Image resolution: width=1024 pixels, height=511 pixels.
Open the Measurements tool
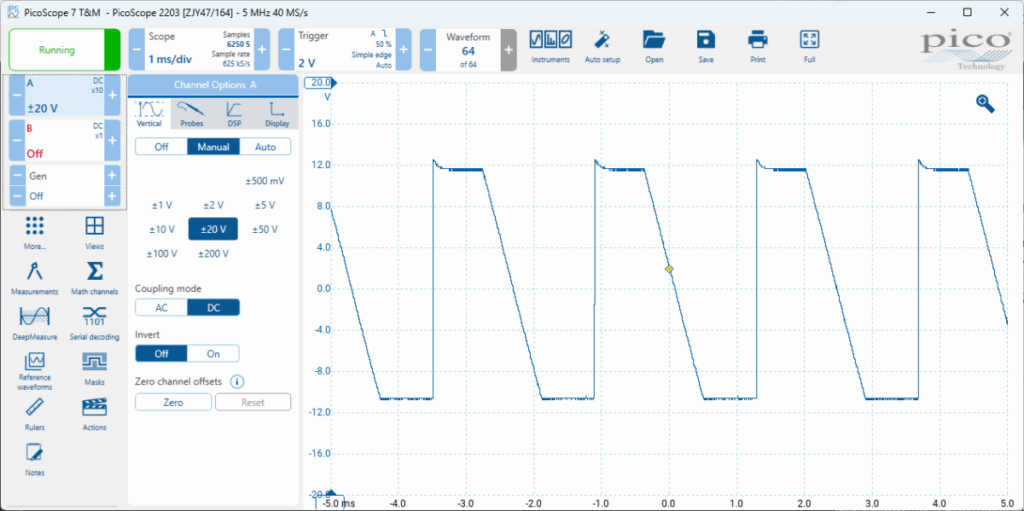(x=35, y=276)
